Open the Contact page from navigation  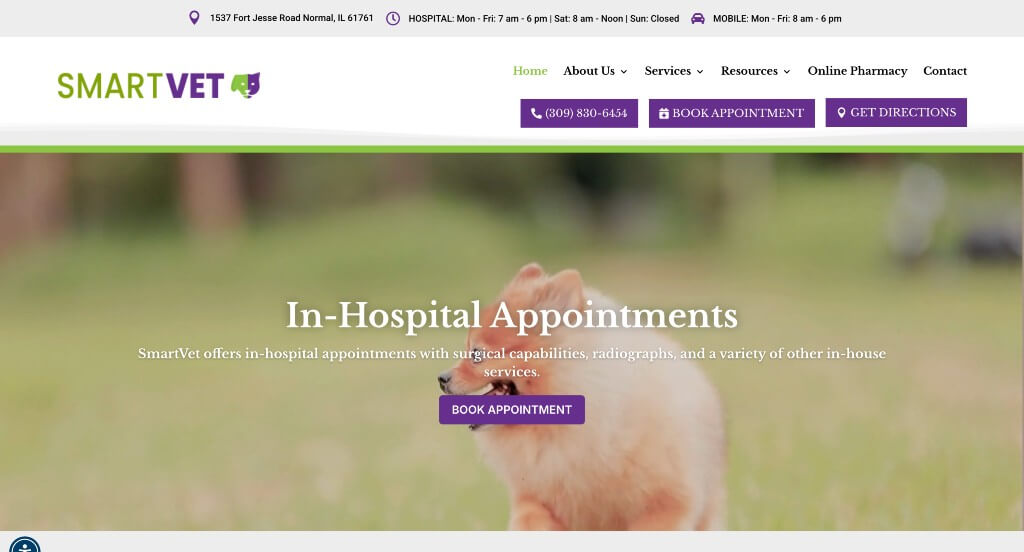[x=944, y=71]
